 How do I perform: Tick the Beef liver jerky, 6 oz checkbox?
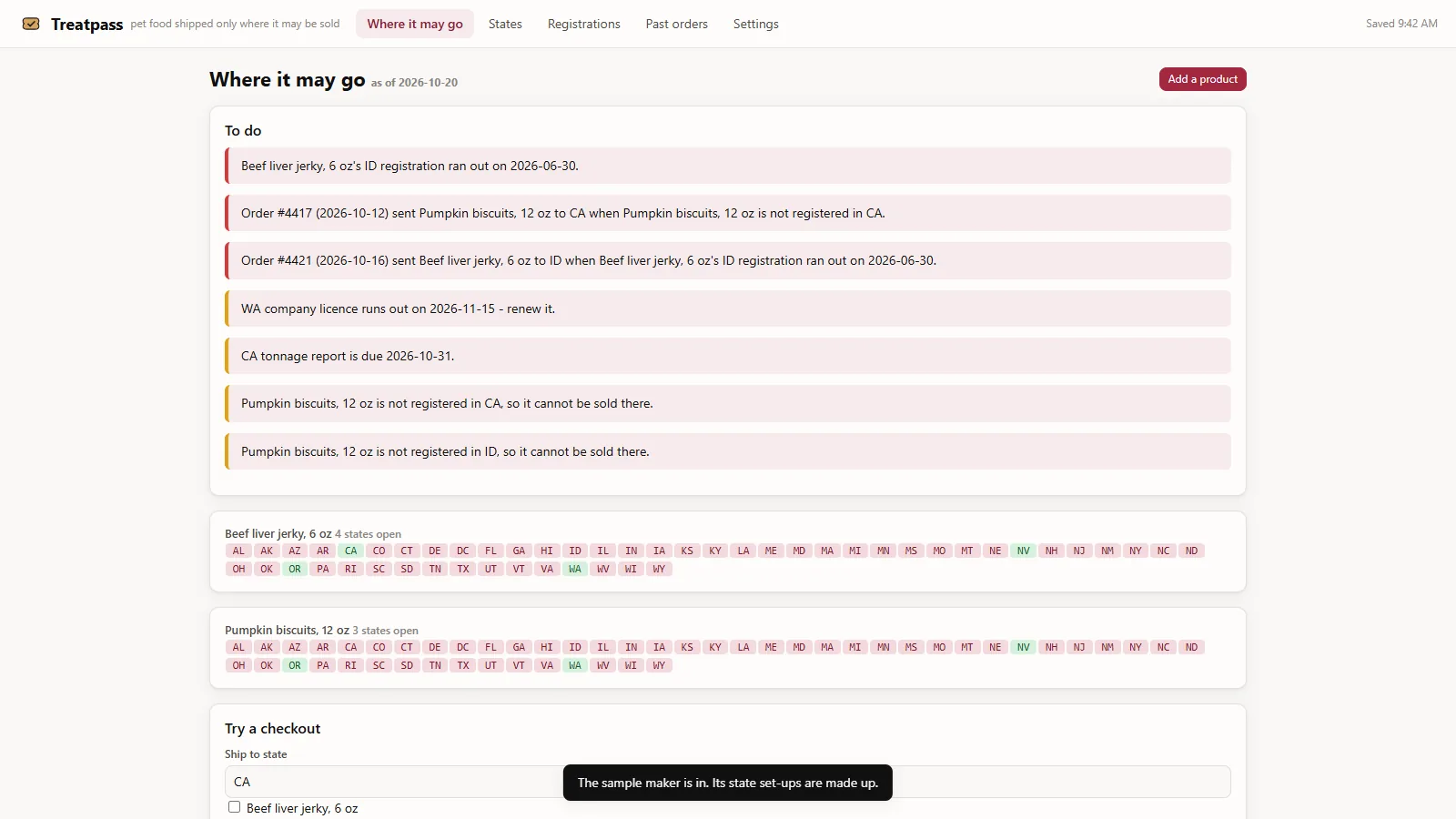click(x=235, y=807)
